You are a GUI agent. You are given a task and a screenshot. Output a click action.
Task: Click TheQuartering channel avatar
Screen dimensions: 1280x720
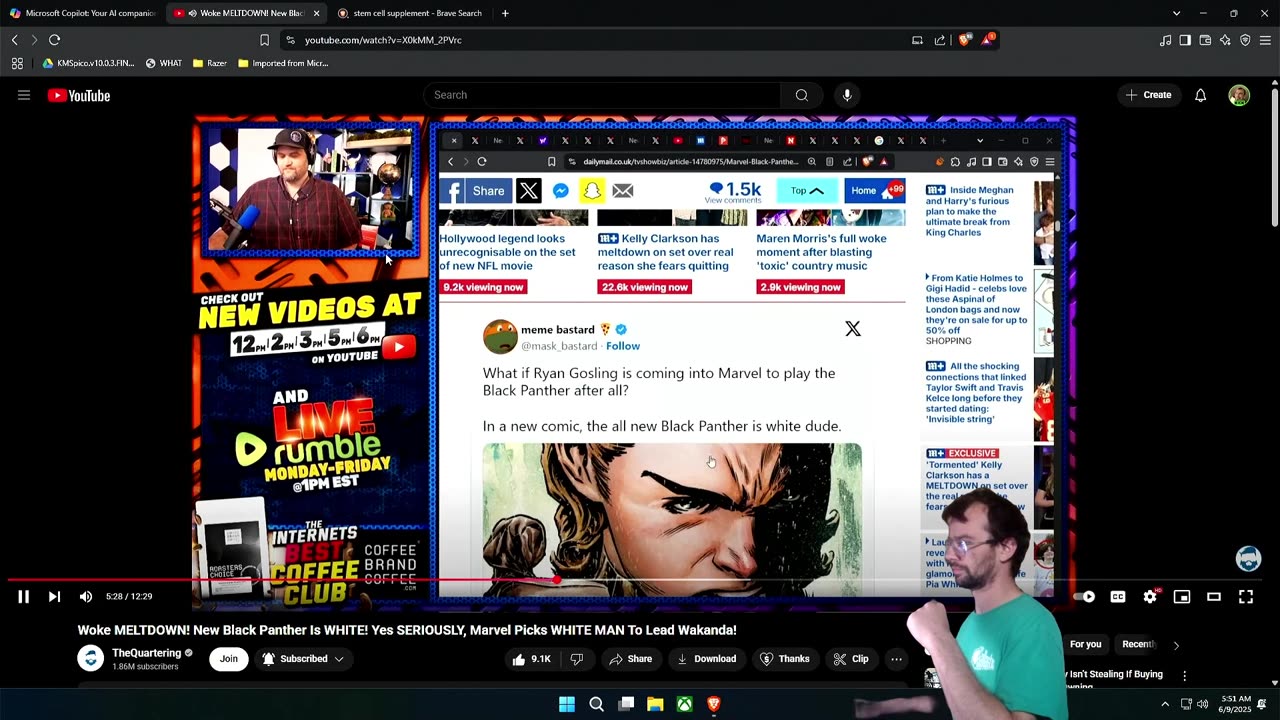90,658
